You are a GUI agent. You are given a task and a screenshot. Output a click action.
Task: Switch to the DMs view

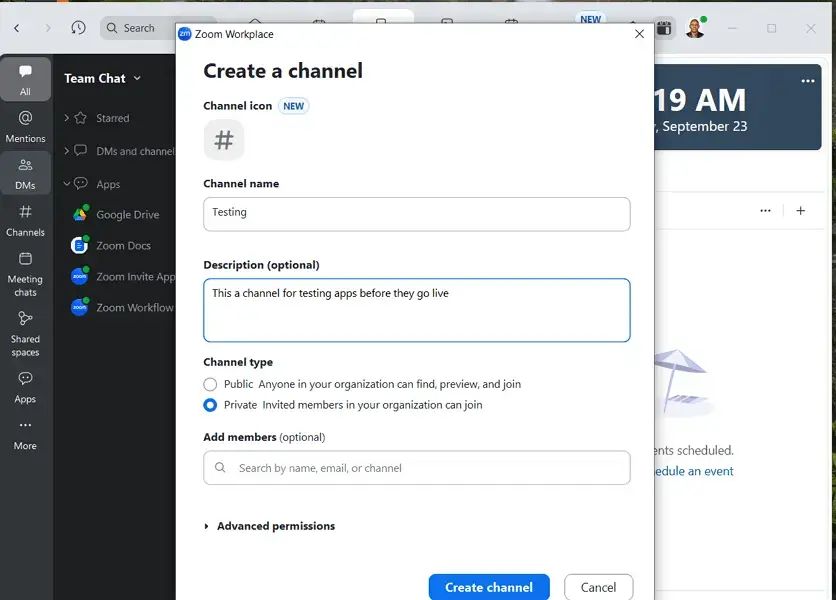pos(25,170)
